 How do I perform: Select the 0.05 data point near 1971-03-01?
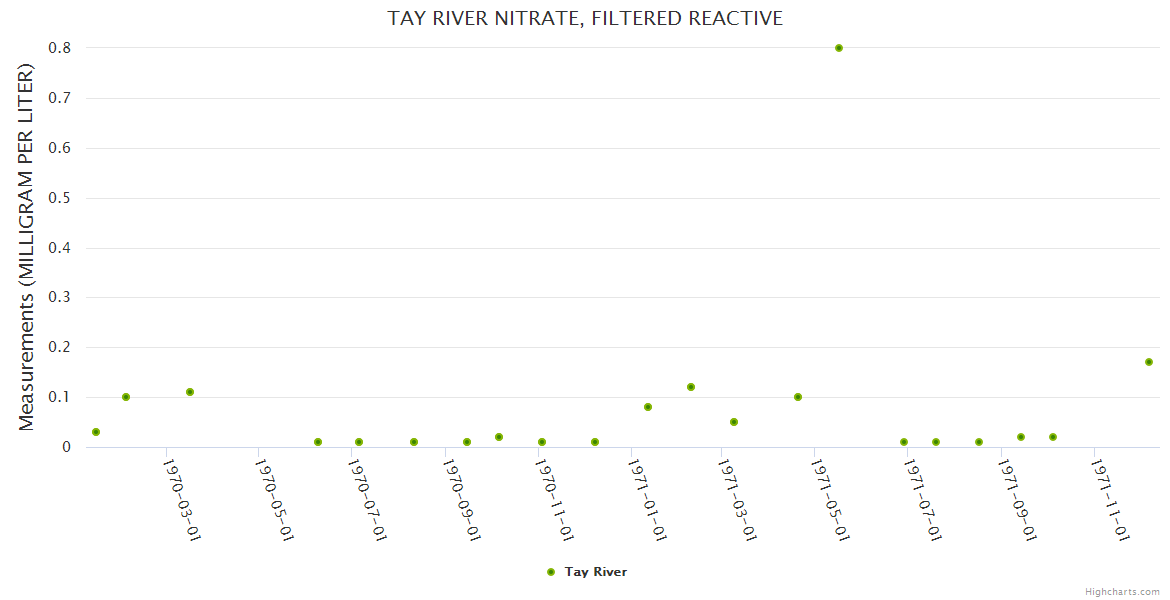(x=734, y=422)
